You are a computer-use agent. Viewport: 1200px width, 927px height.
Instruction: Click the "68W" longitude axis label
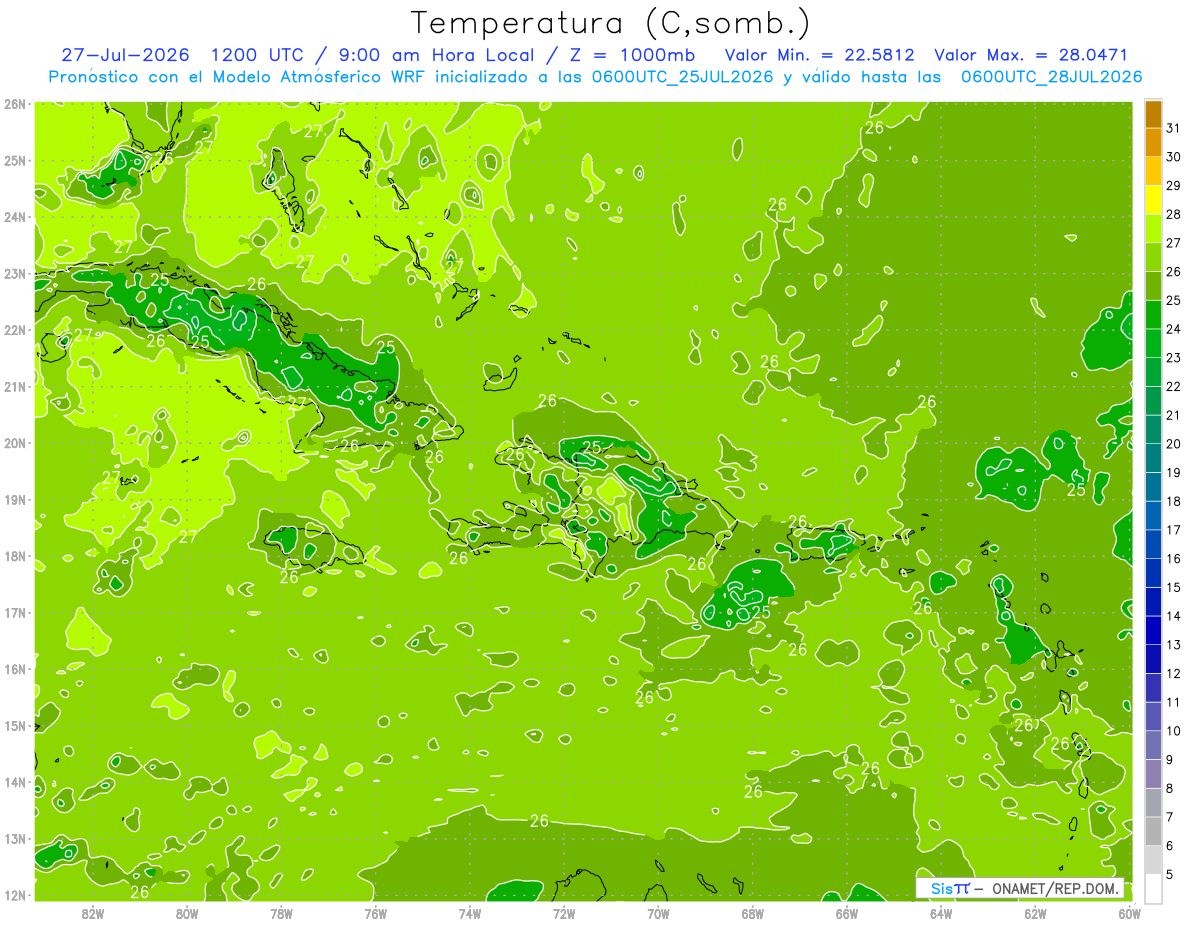(753, 913)
